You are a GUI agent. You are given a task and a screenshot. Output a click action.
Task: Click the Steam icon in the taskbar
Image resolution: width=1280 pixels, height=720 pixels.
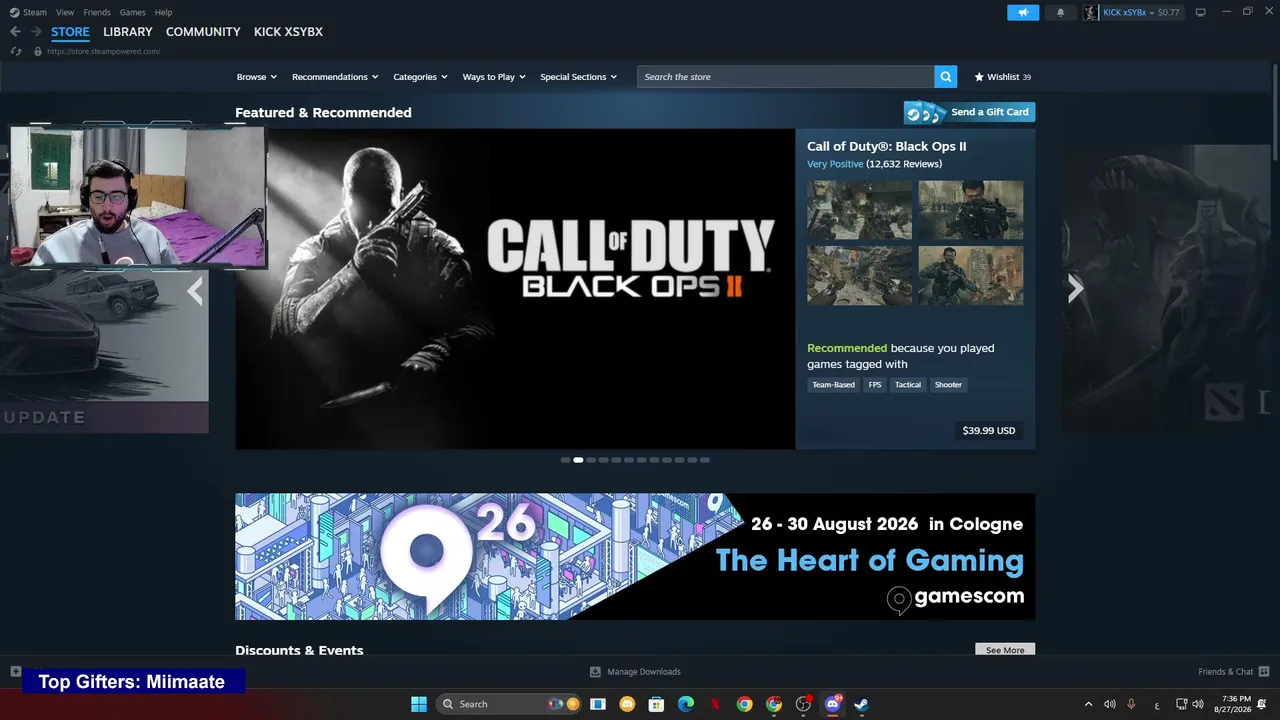pos(861,704)
